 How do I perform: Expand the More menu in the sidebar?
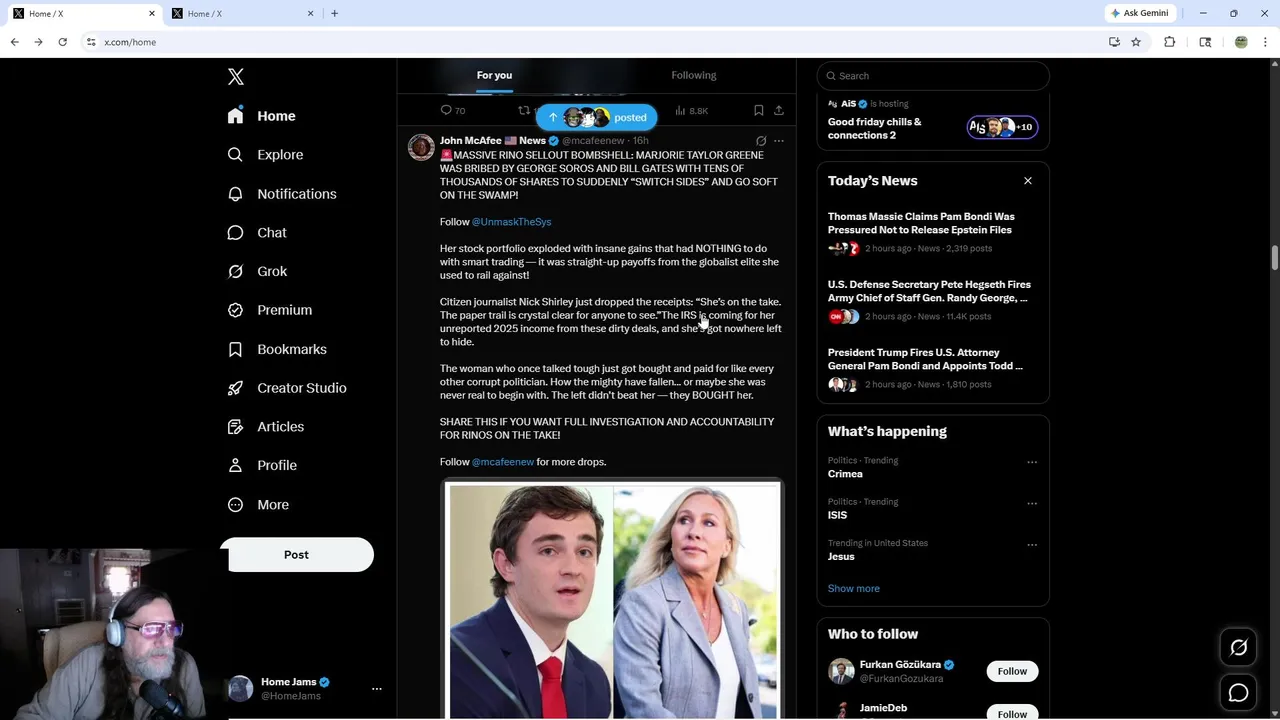click(258, 505)
